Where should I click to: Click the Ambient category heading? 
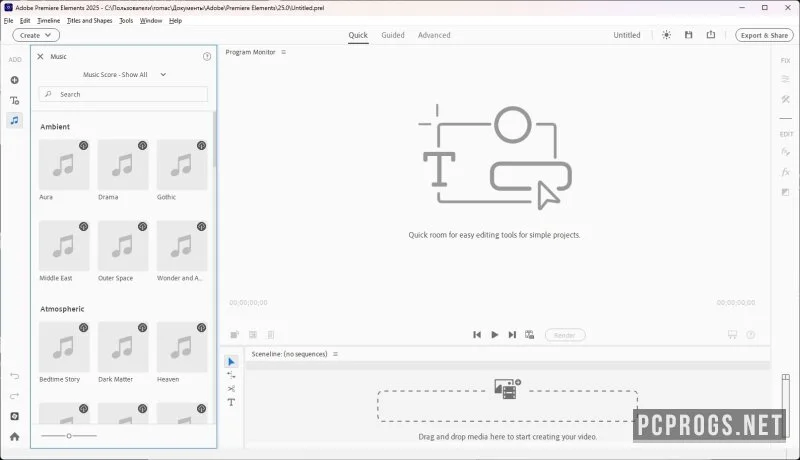pos(55,126)
